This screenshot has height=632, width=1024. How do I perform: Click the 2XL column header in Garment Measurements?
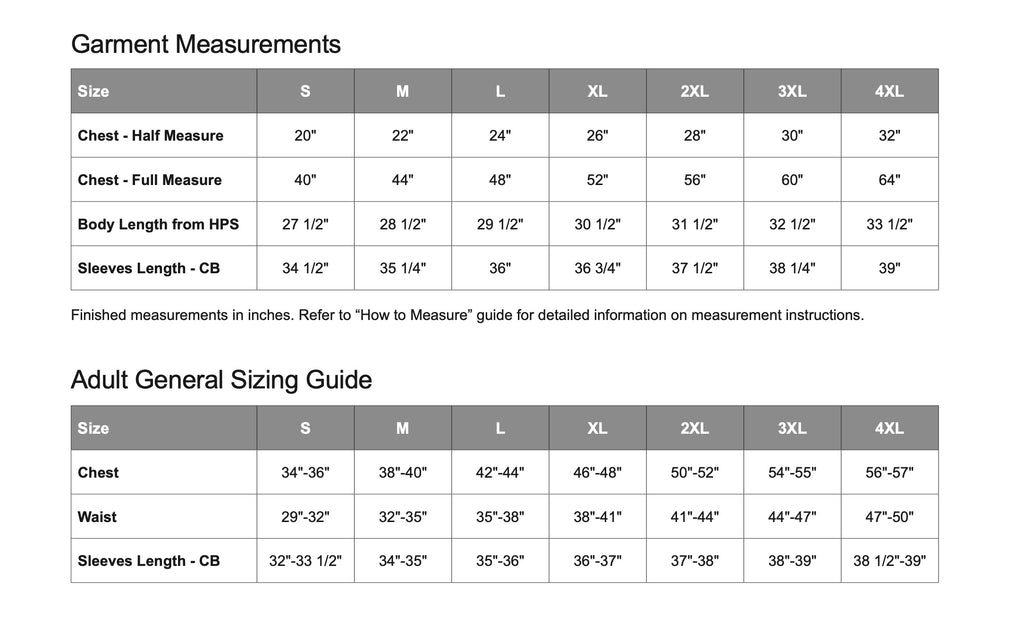694,91
